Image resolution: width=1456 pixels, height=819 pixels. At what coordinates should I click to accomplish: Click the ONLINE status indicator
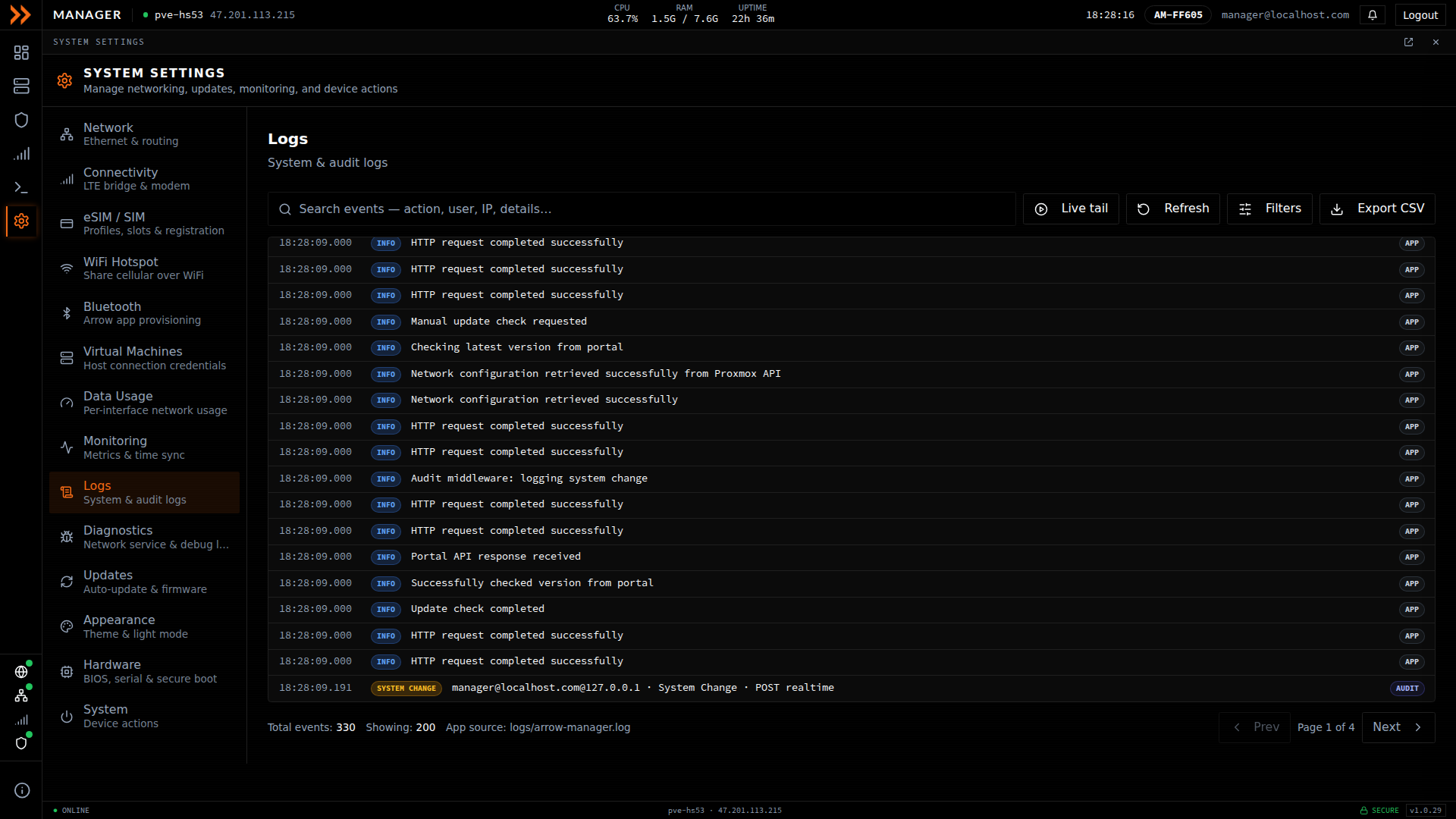pyautogui.click(x=71, y=811)
